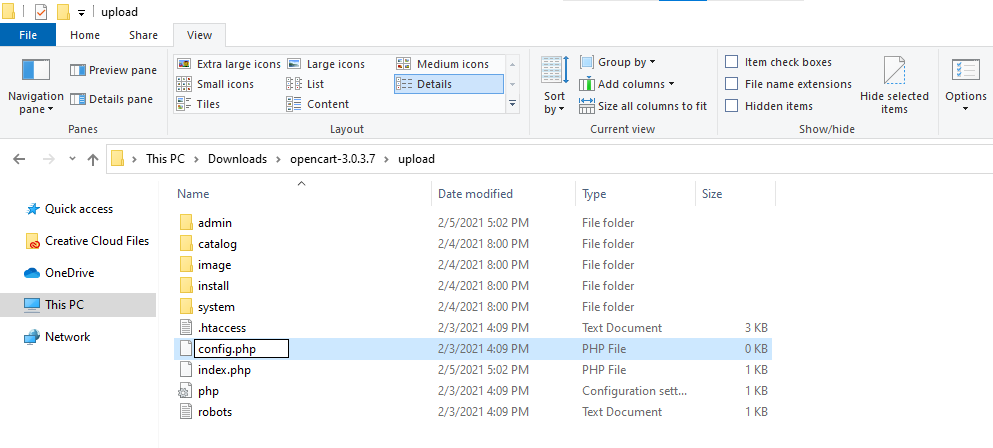Open the File menu tab

(x=28, y=35)
